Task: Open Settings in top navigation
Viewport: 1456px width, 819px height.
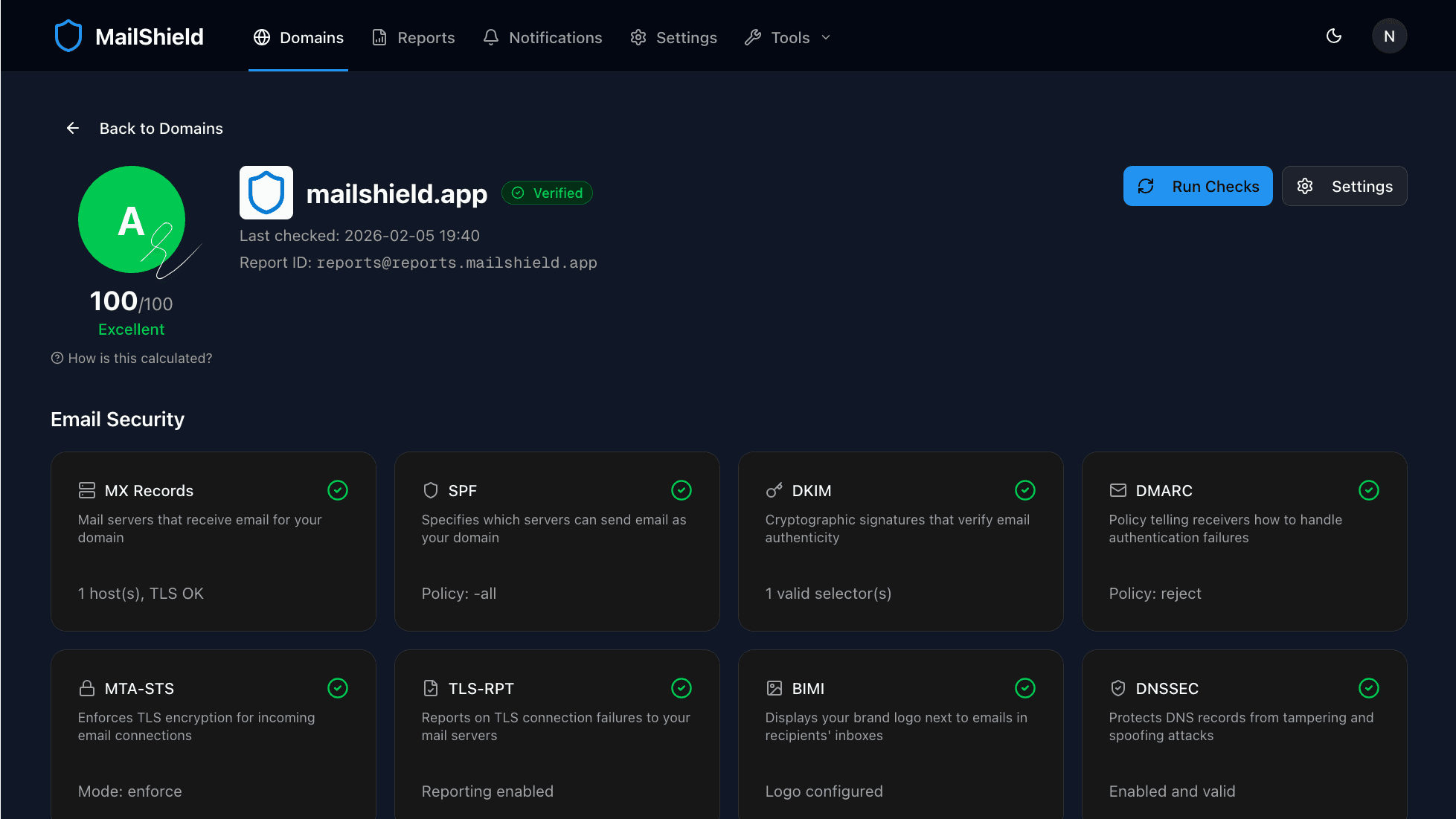Action: tap(673, 37)
